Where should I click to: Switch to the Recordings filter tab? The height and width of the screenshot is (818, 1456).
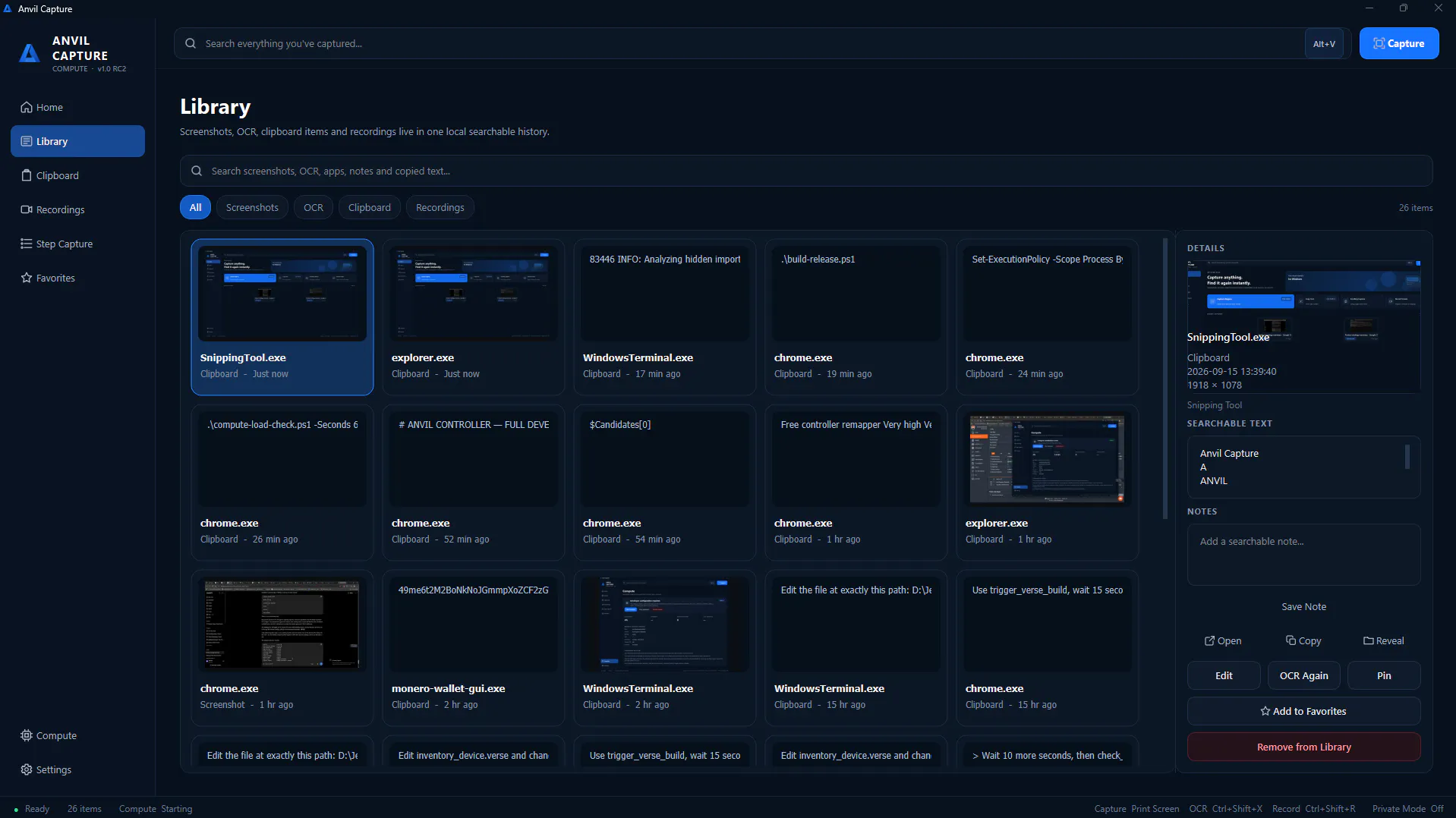[440, 207]
